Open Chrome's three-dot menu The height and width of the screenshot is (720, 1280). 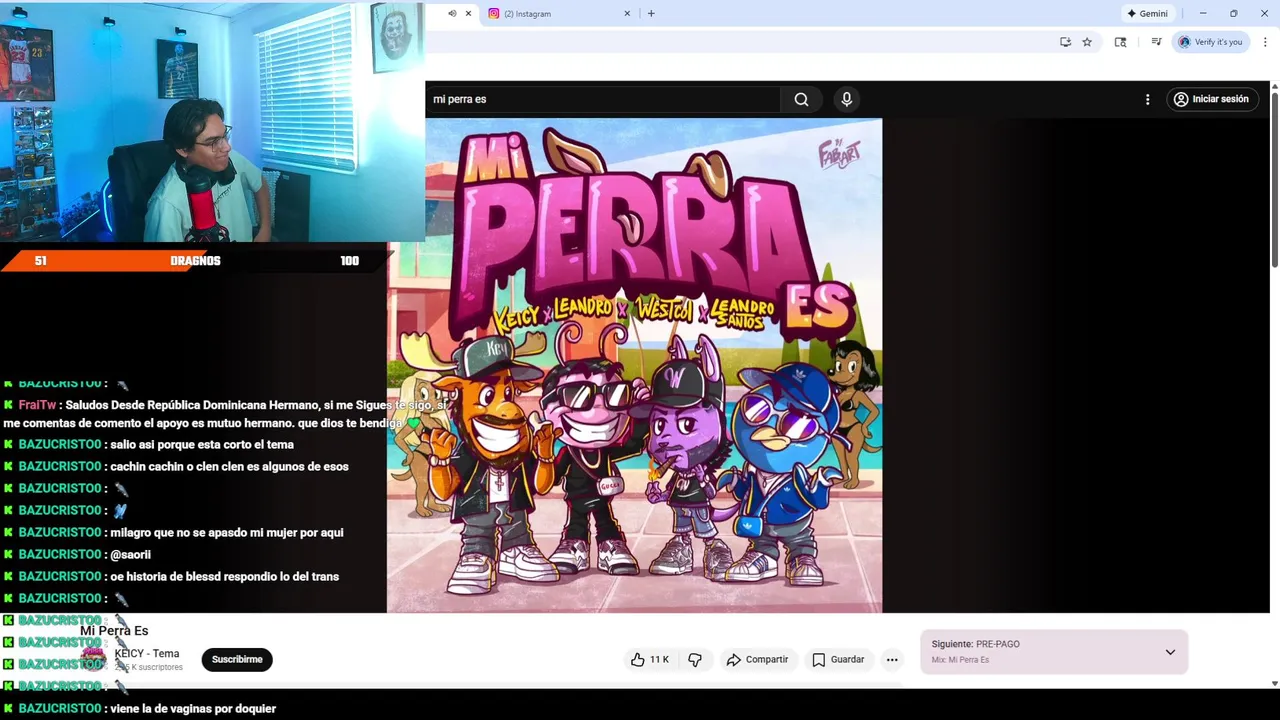1265,42
